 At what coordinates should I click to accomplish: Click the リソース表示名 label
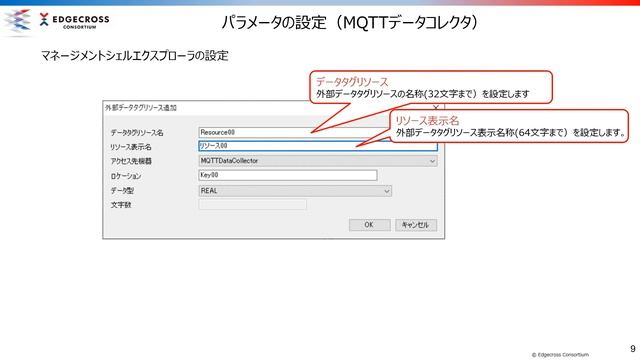pos(131,147)
